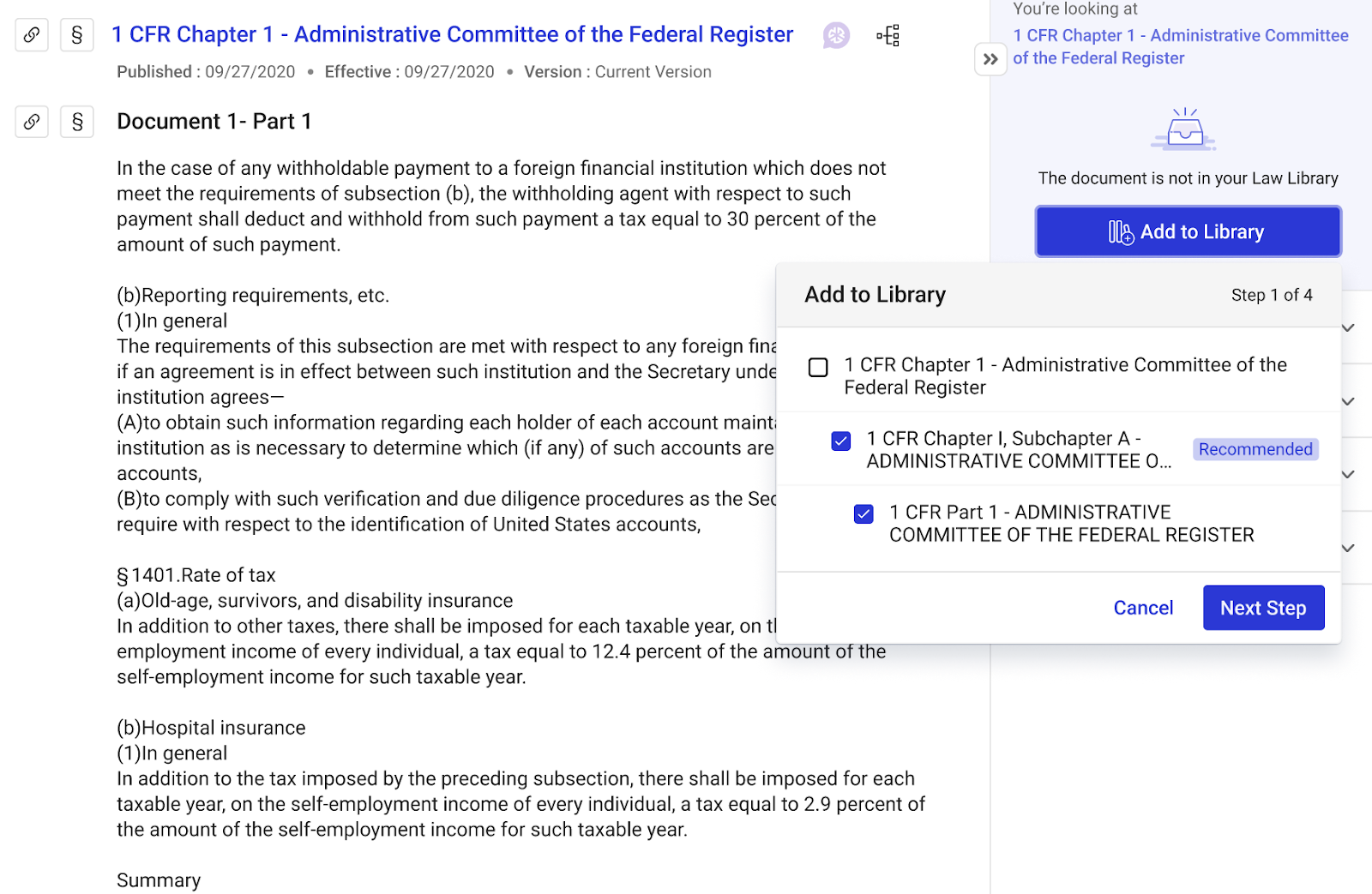Check the 1 CFR Chapter 1 Administrative Committee checkbox

click(x=818, y=368)
